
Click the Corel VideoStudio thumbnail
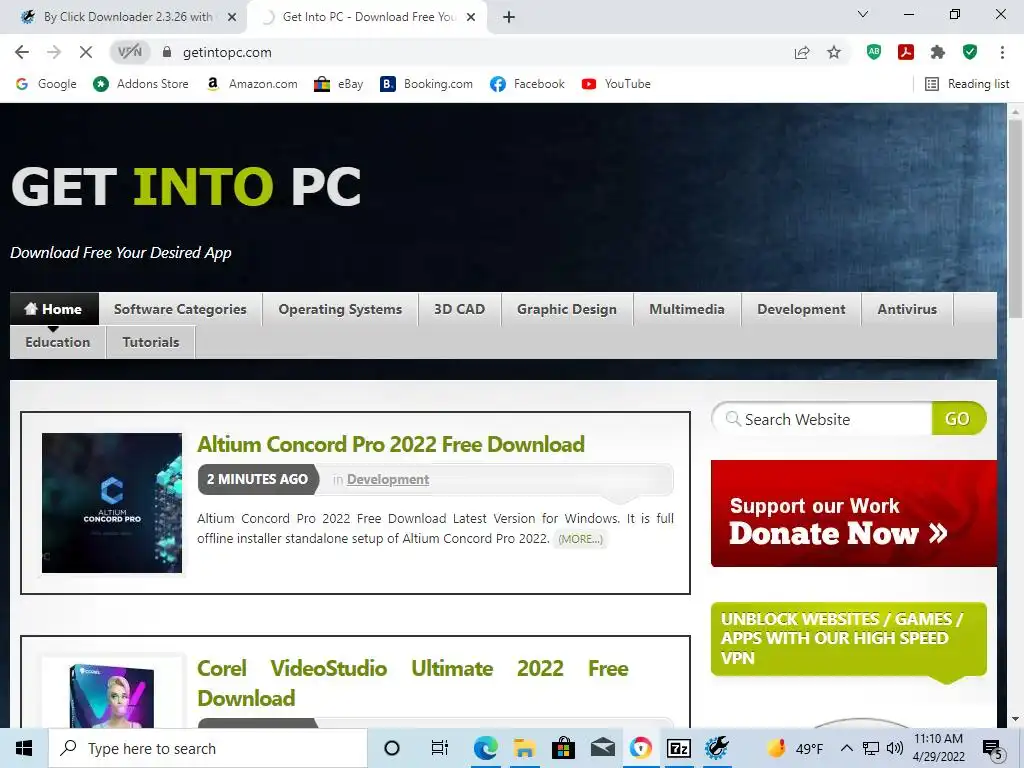112,694
